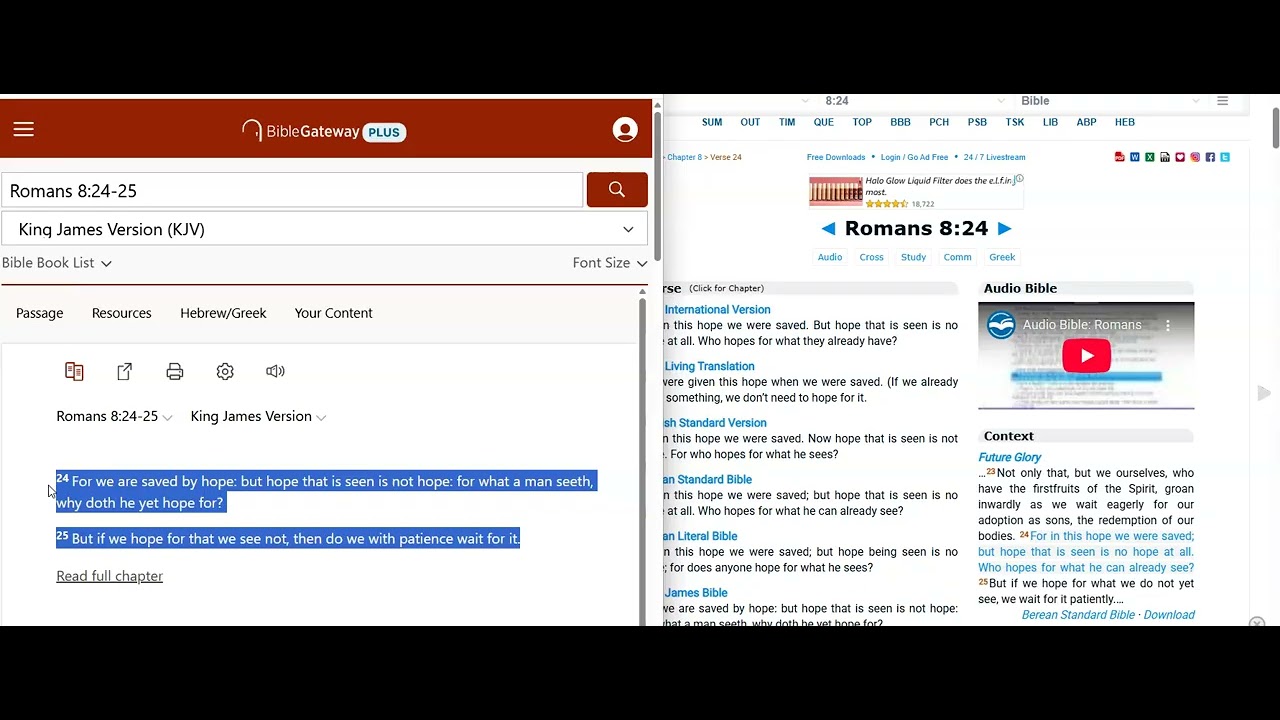
Task: Click Berean Standard Bible link in Context
Action: click(1078, 615)
